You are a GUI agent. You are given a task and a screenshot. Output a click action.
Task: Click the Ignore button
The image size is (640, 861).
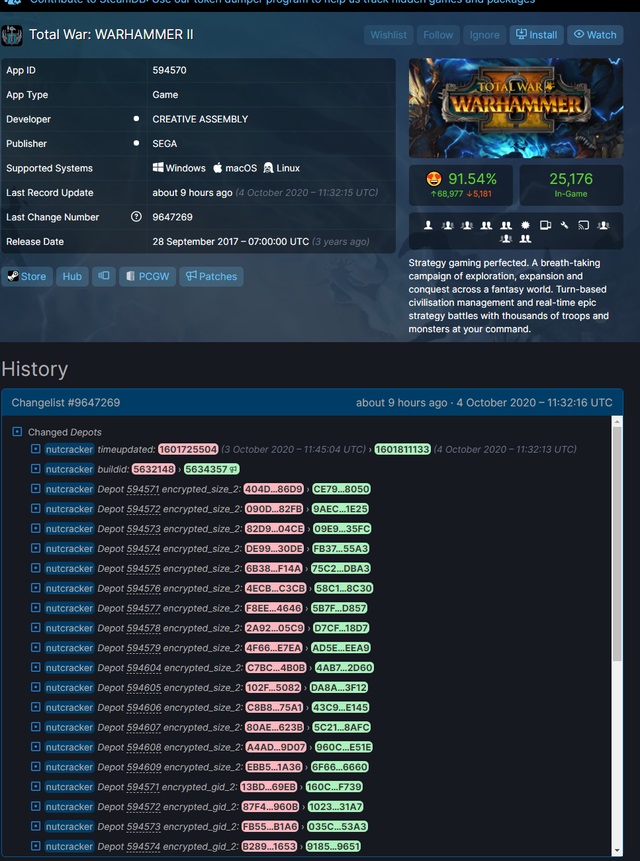pos(485,35)
